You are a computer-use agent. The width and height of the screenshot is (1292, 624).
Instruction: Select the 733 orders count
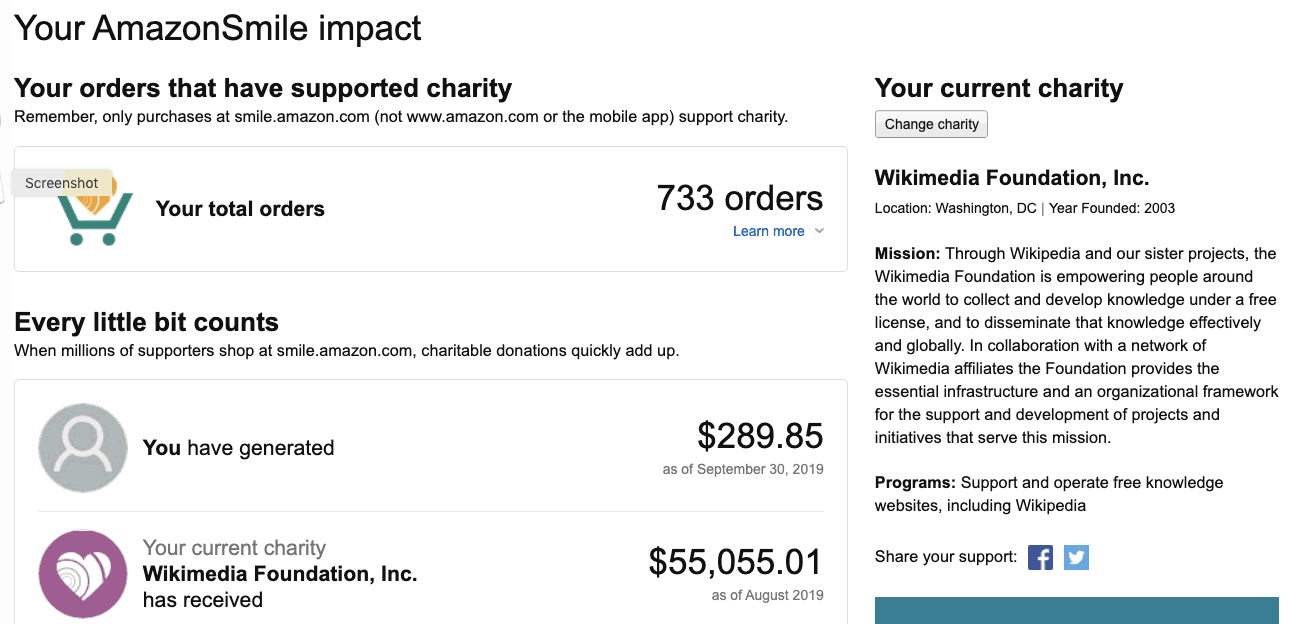pyautogui.click(x=740, y=198)
